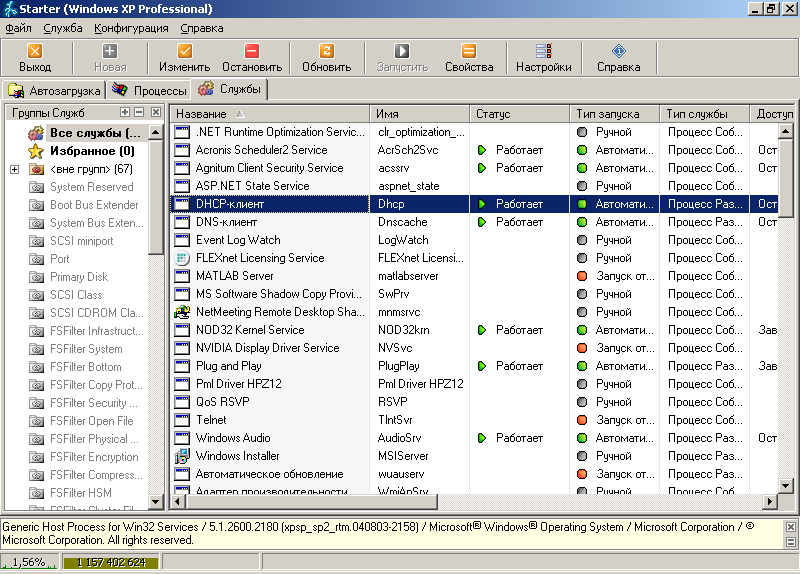Viewport: 800px width, 574px height.
Task: Click the aspnet_state name cell
Action: (x=409, y=186)
